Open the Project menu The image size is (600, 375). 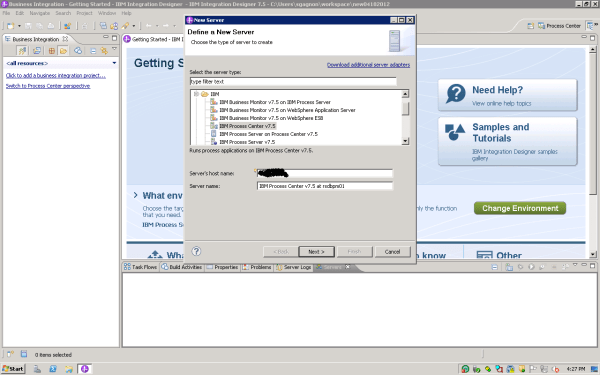84,13
